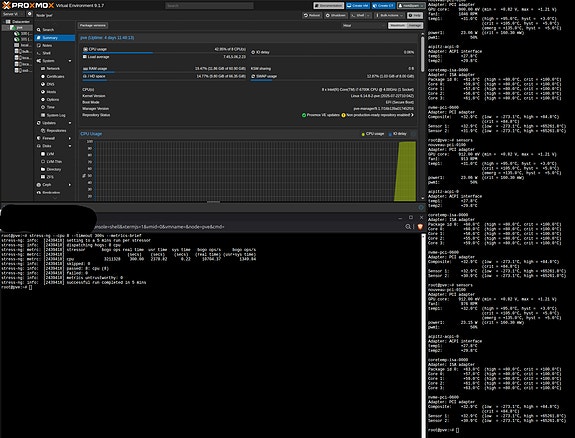Click the Package versions button
Screen dimensions: 575x438
tap(92, 25)
